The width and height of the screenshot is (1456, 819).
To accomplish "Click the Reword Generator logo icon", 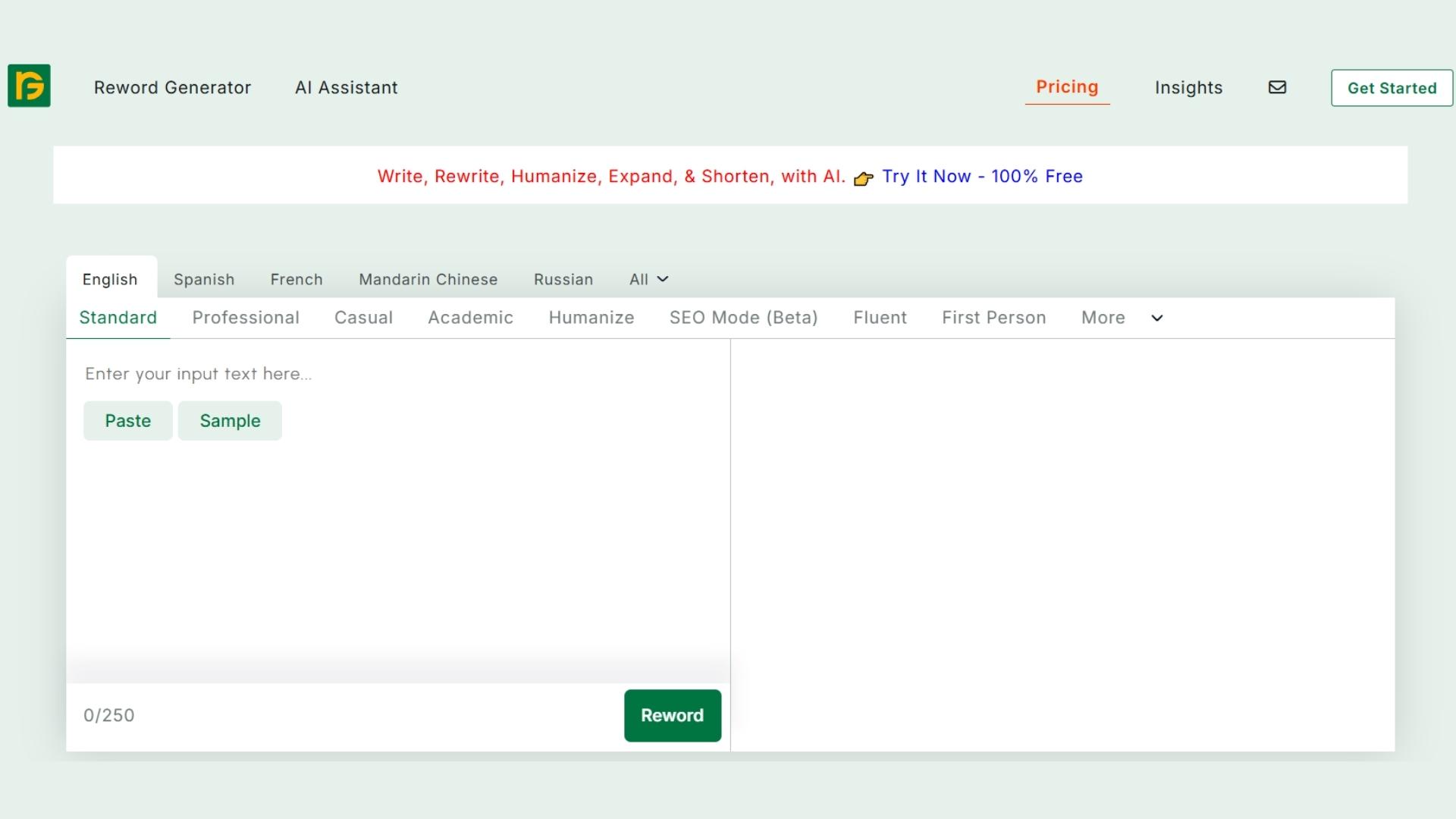I will tap(29, 86).
